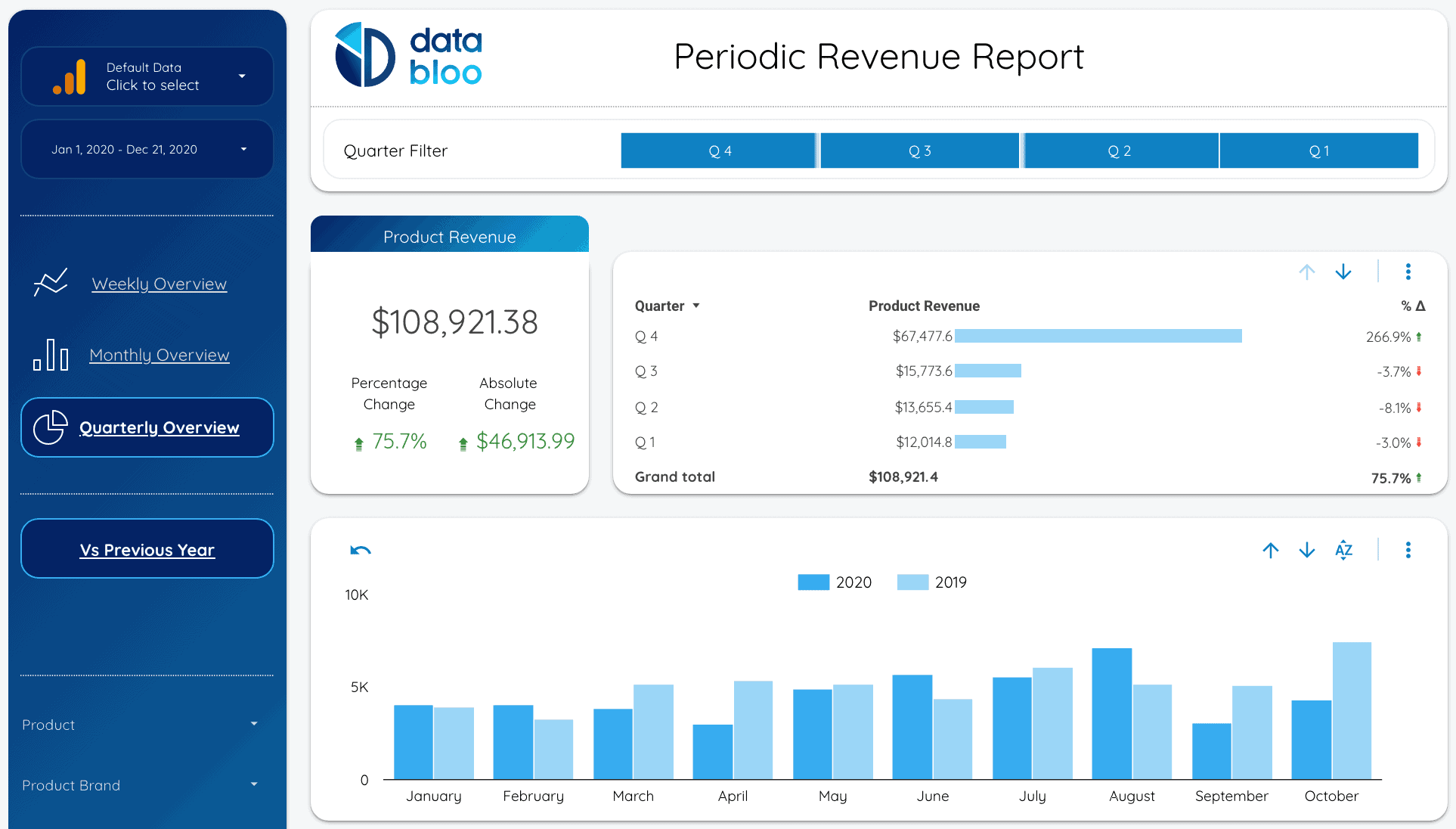Click the Q4 revenue bar in the table

1098,336
